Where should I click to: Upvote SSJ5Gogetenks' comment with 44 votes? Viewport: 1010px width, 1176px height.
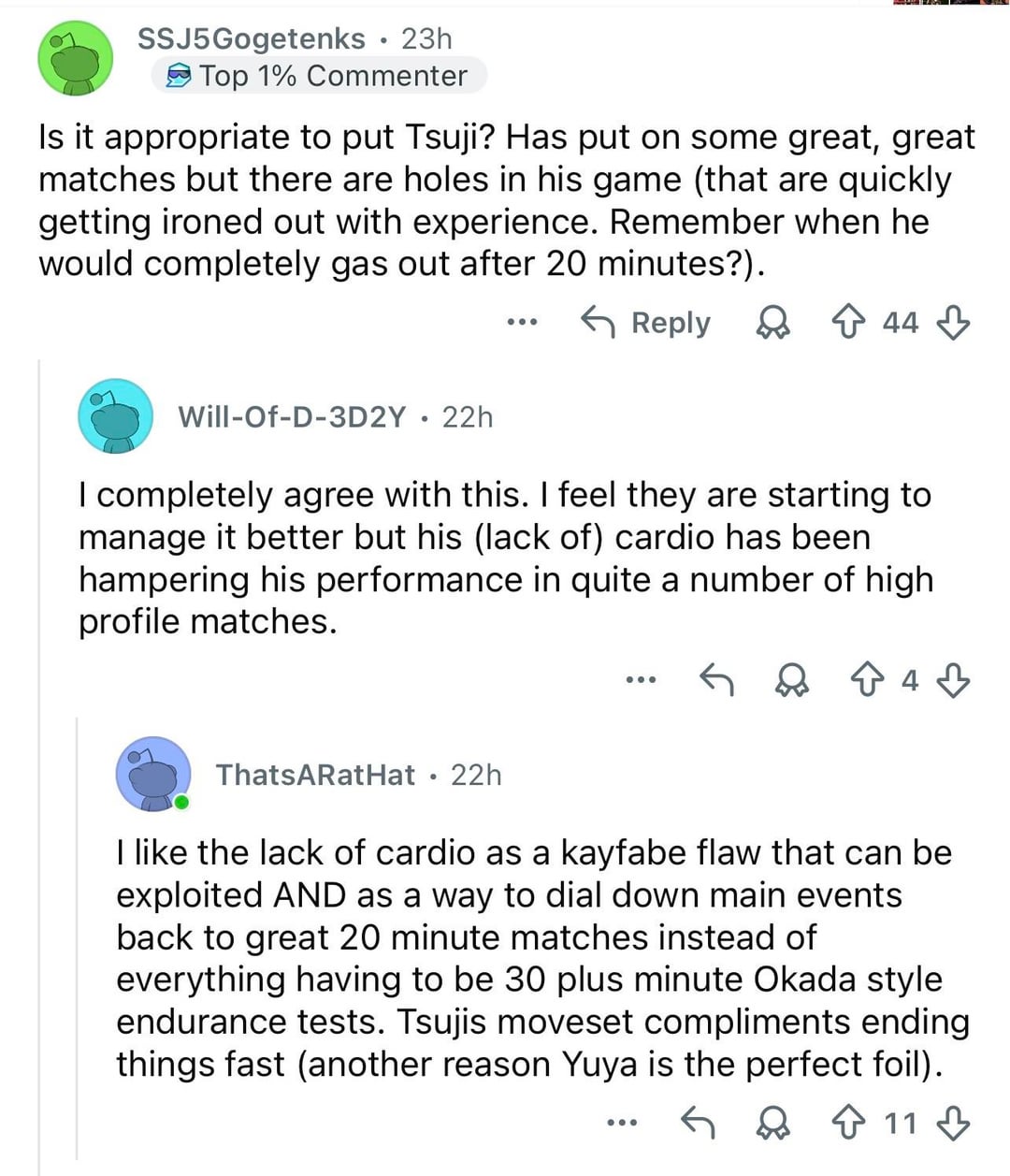click(x=847, y=323)
